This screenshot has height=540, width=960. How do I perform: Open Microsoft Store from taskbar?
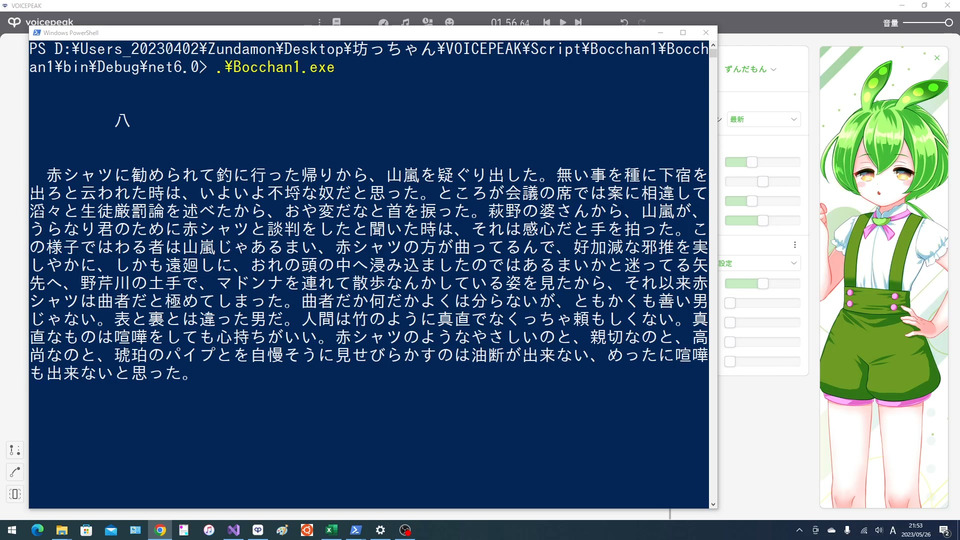tap(86, 530)
